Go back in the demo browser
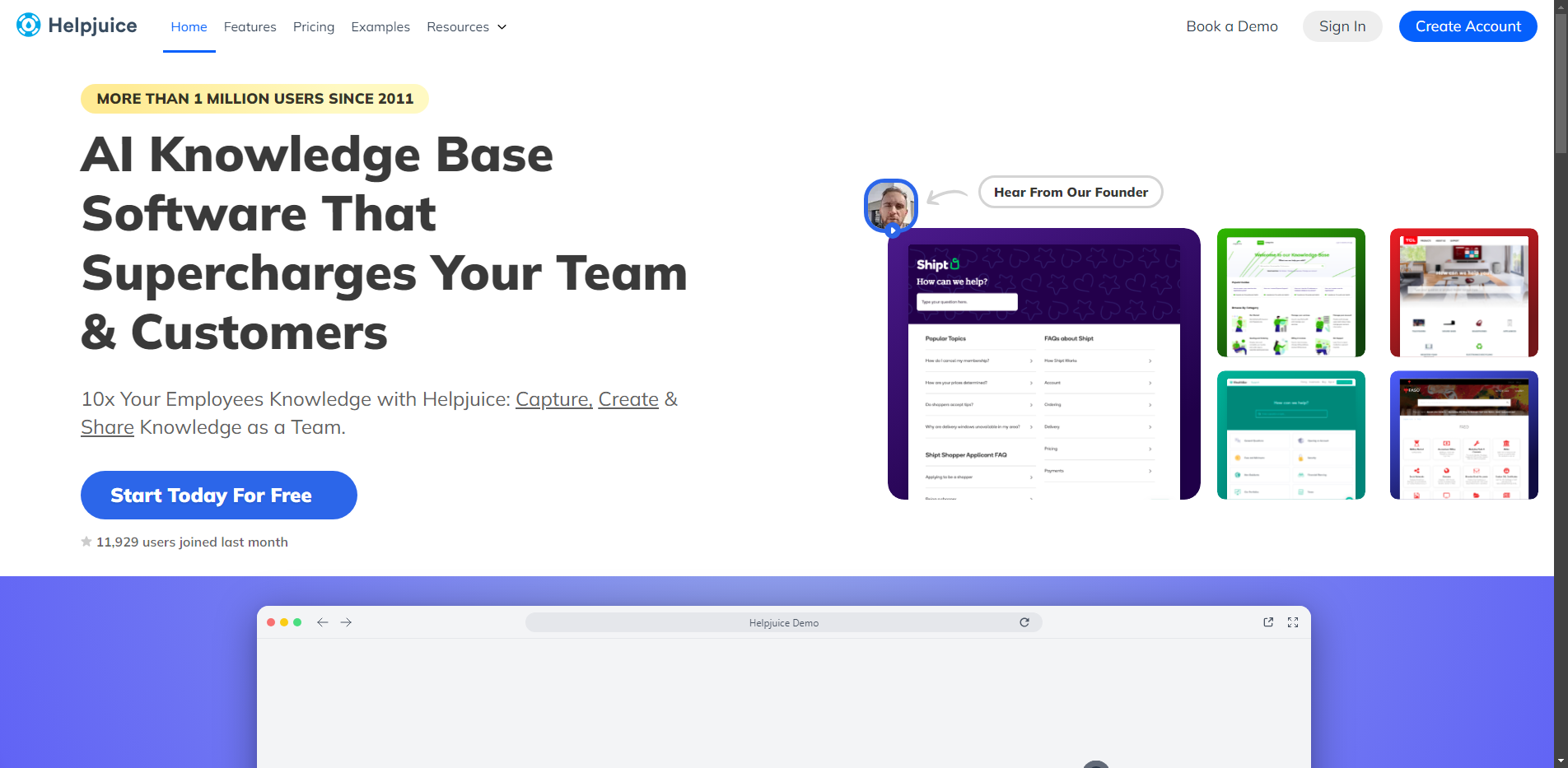This screenshot has height=768, width=1568. [323, 622]
